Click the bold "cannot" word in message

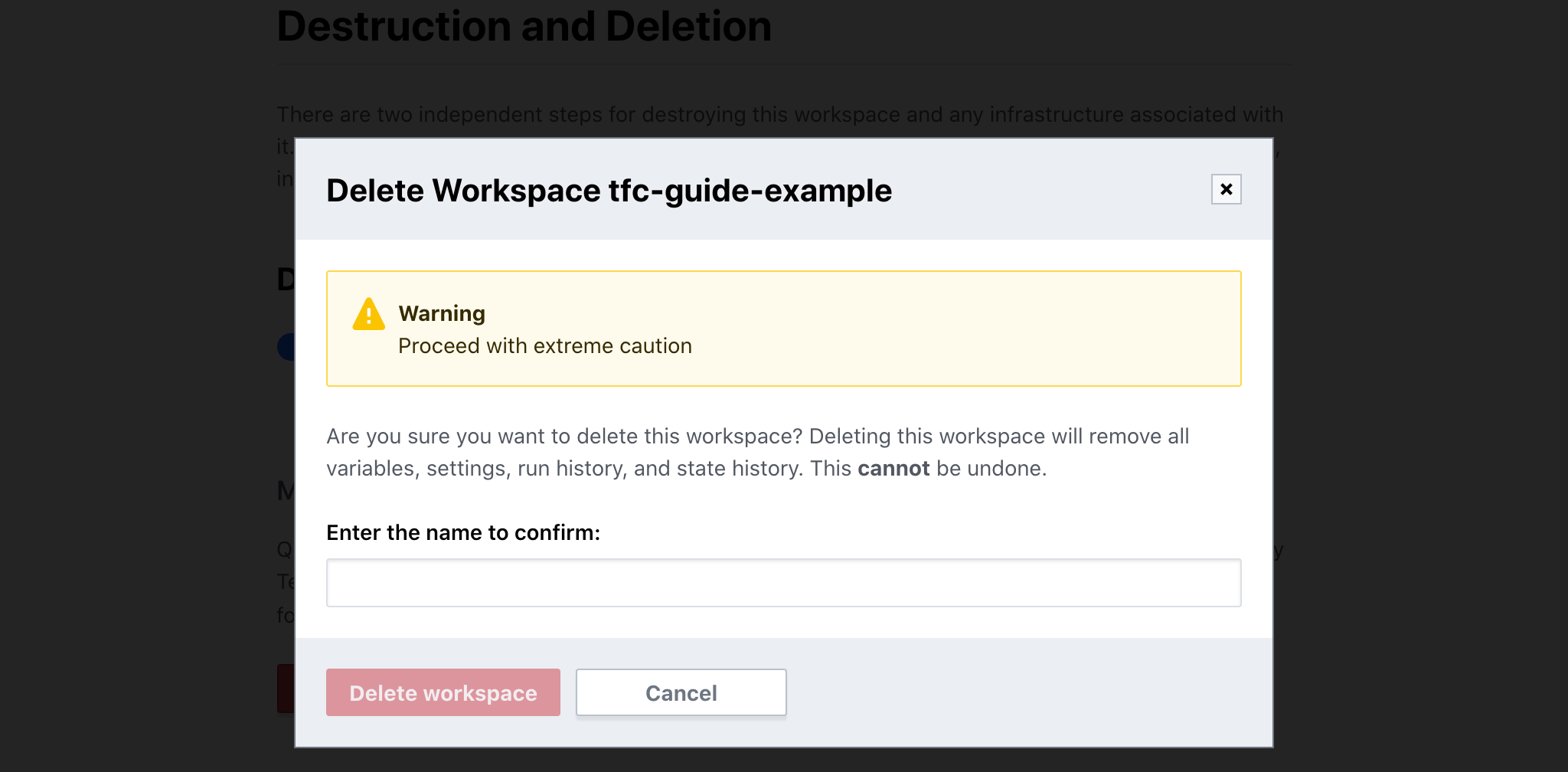893,468
